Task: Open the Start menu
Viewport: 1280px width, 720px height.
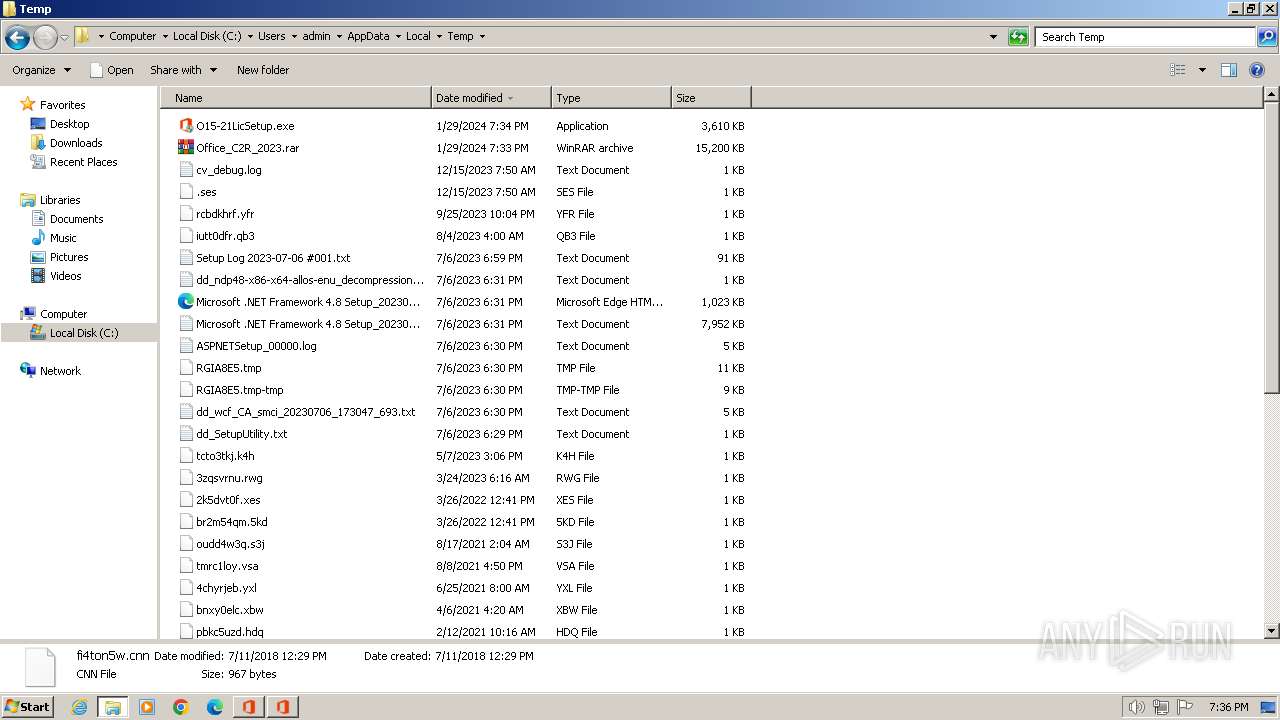Action: 27,707
